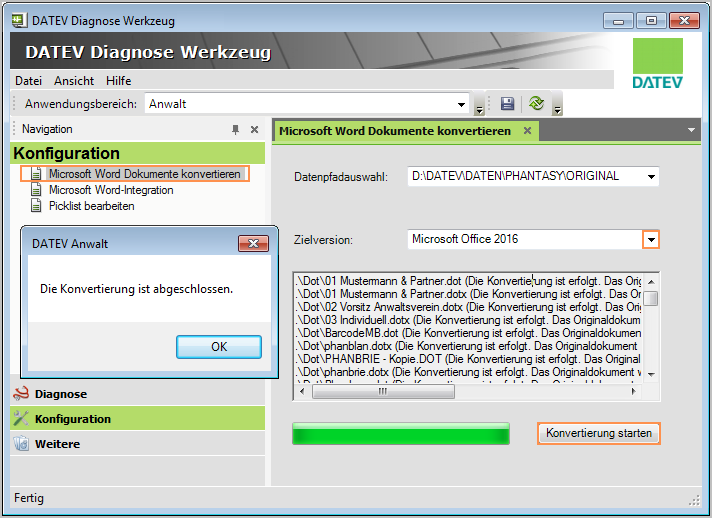Click the Diagnose stethoscope icon
712x518 pixels.
(x=21, y=394)
